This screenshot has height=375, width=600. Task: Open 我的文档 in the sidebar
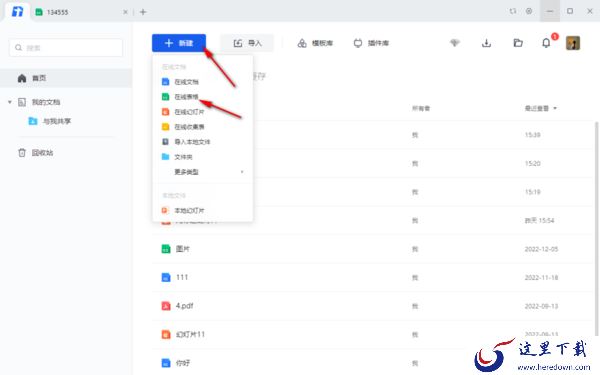(46, 102)
